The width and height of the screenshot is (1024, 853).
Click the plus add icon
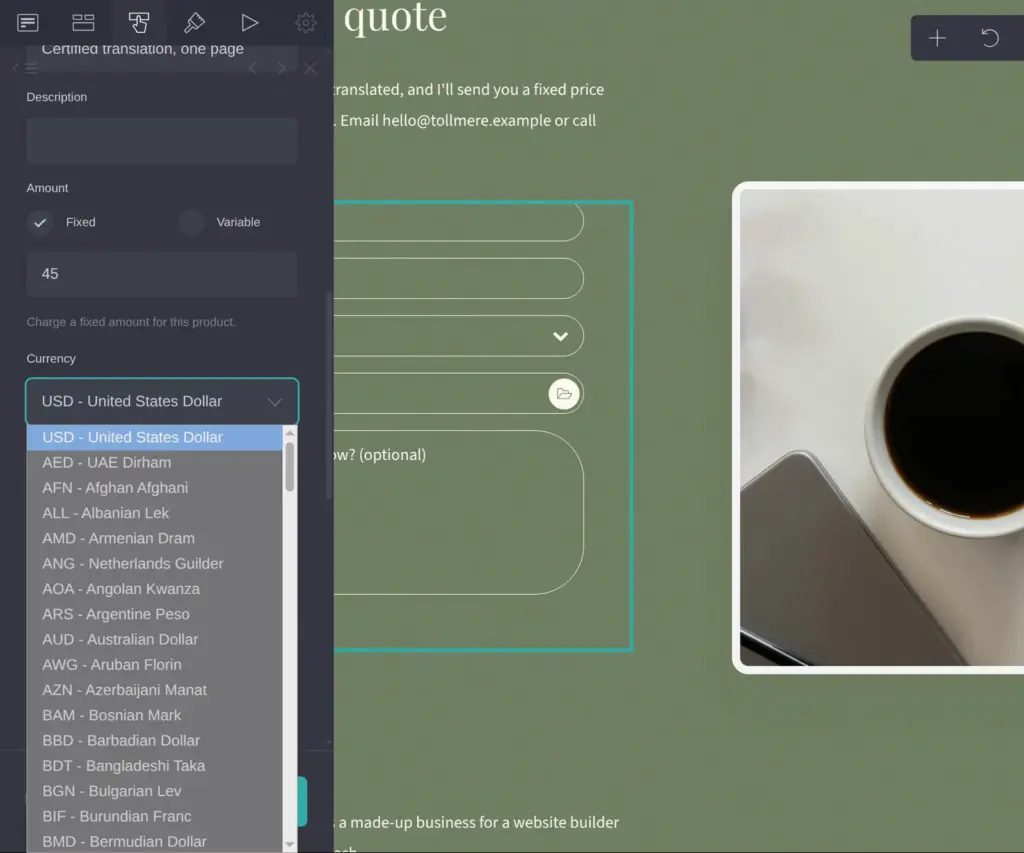pyautogui.click(x=937, y=38)
